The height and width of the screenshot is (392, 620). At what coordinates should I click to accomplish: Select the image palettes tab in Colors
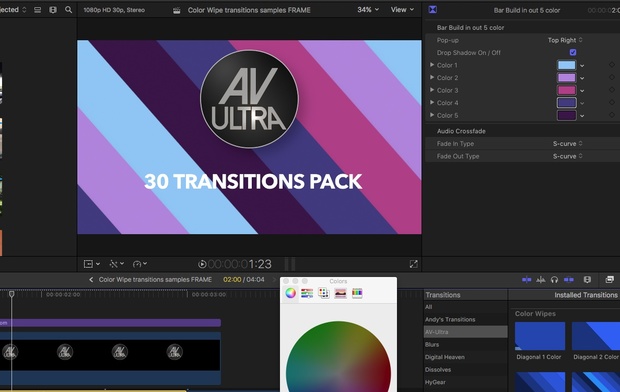click(340, 293)
